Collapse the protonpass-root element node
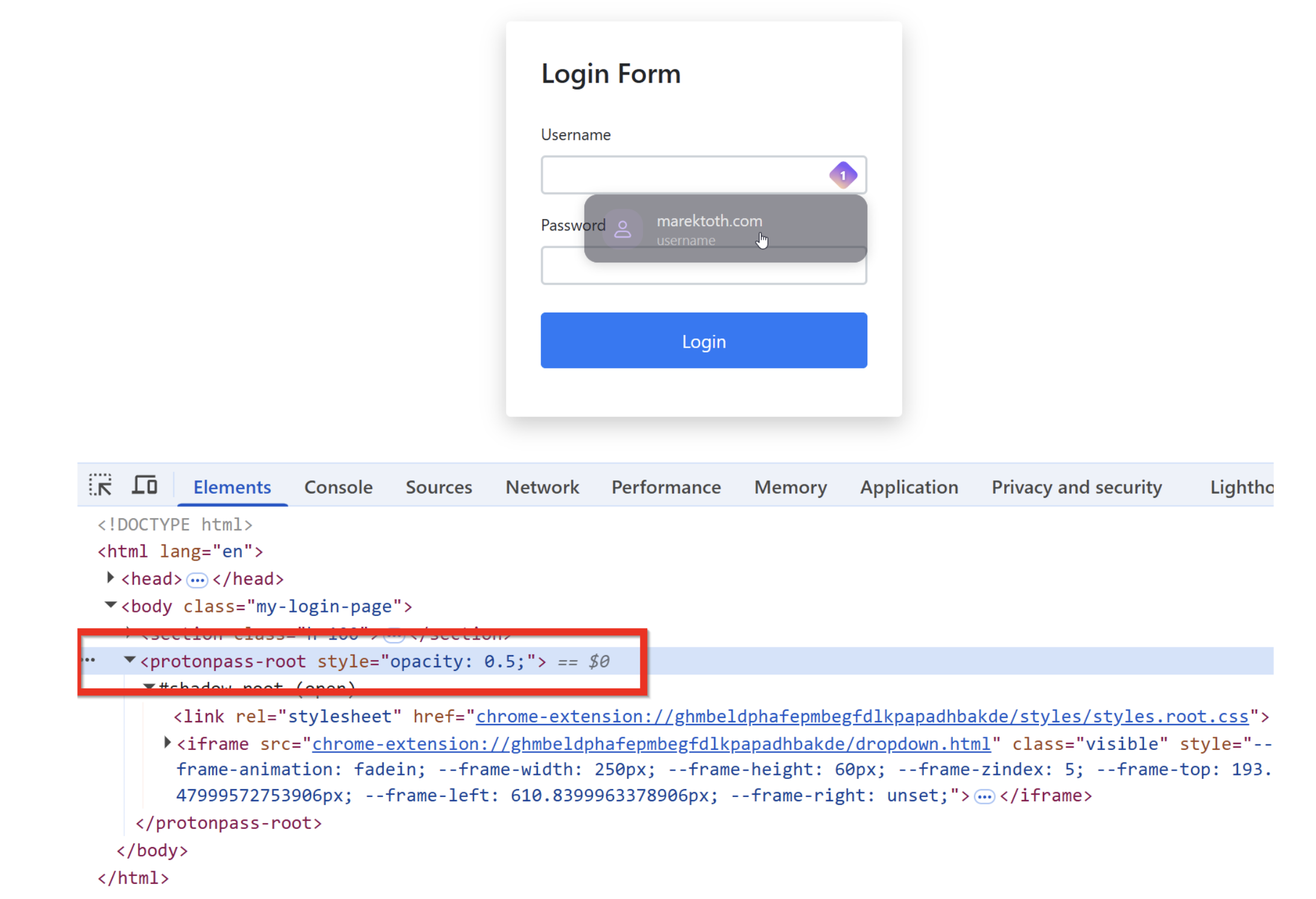 point(130,660)
